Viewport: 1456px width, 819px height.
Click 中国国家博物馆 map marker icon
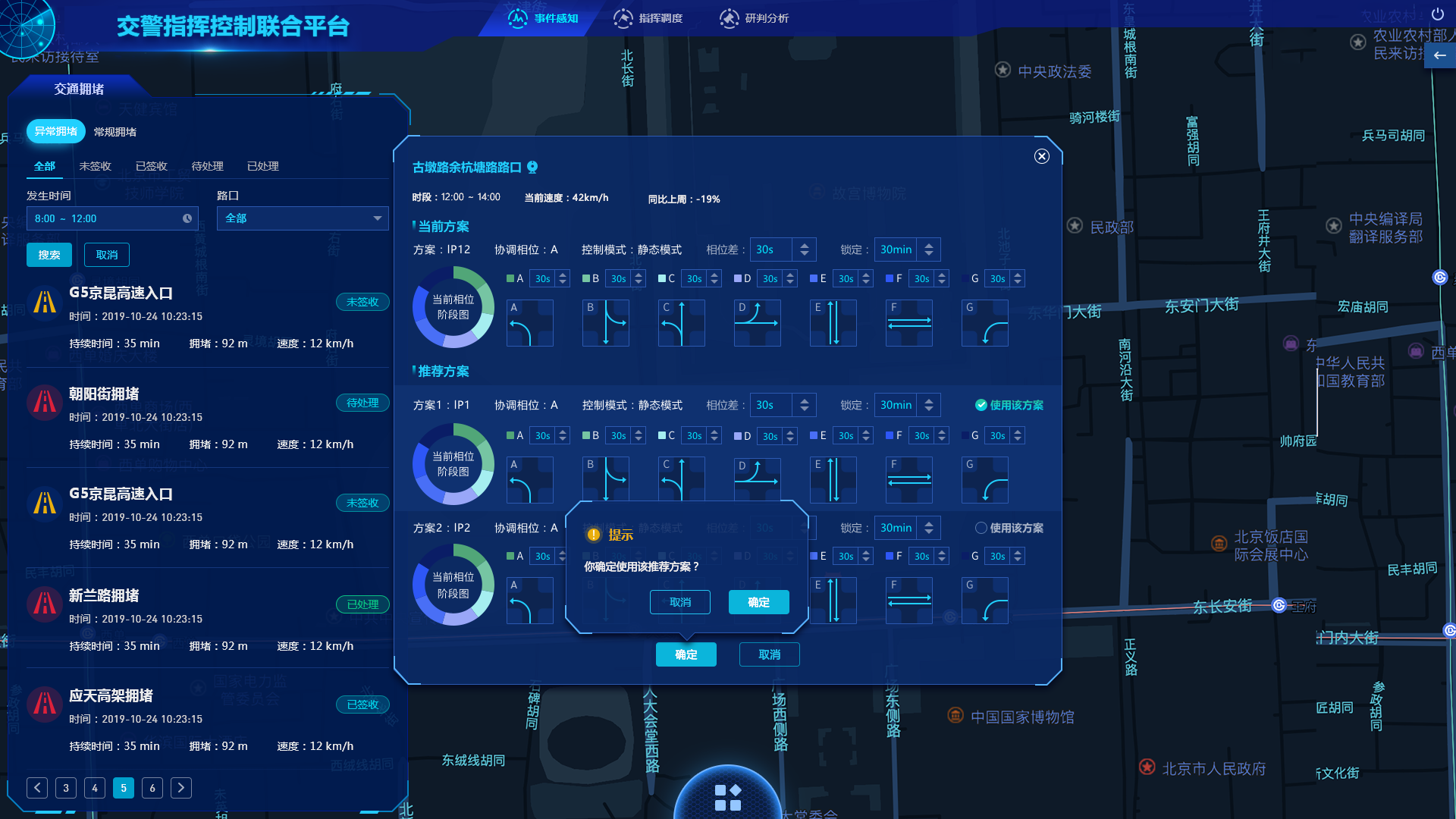[955, 715]
